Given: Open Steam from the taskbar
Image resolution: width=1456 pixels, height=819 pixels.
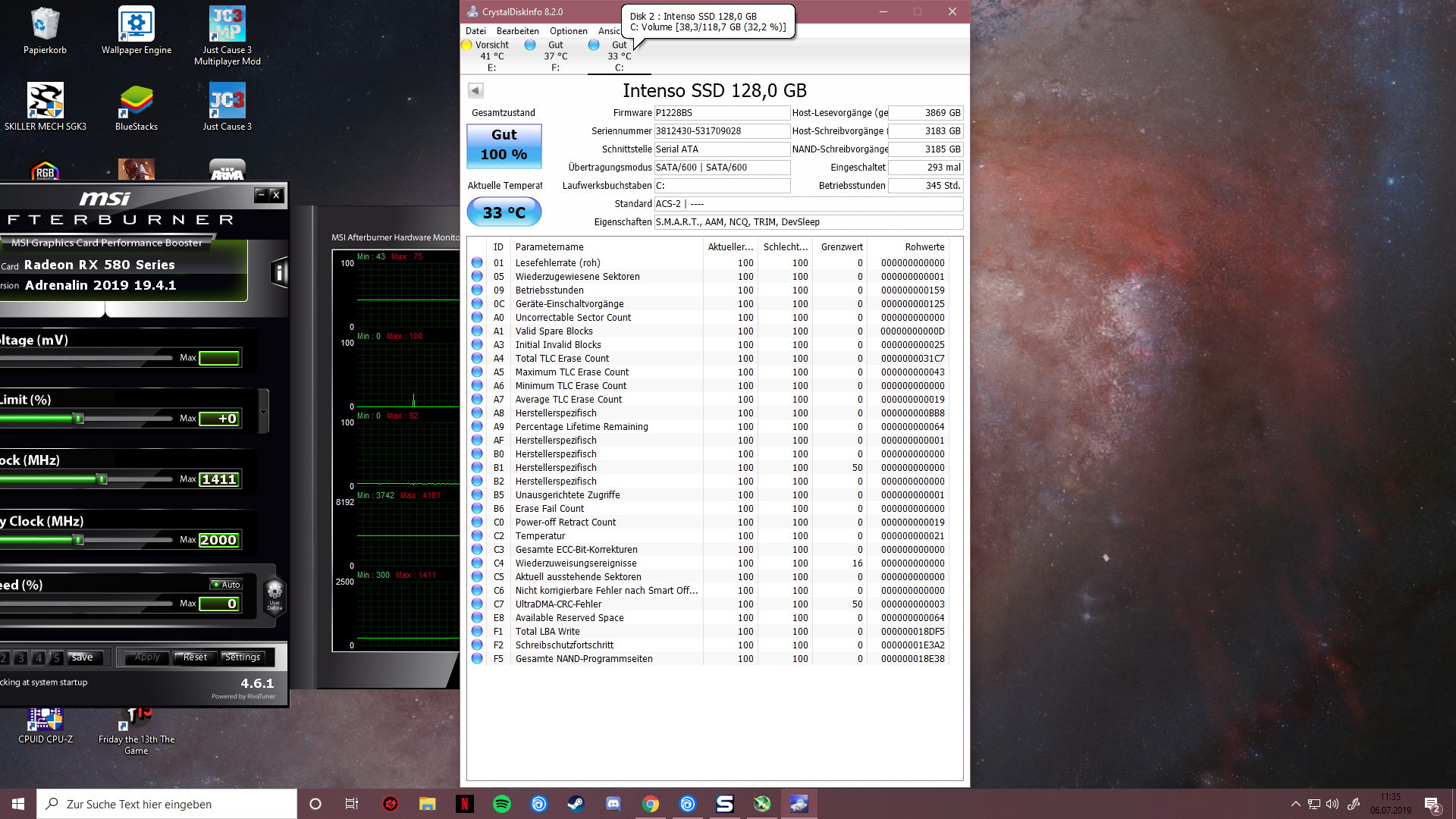Looking at the screenshot, I should 576,804.
